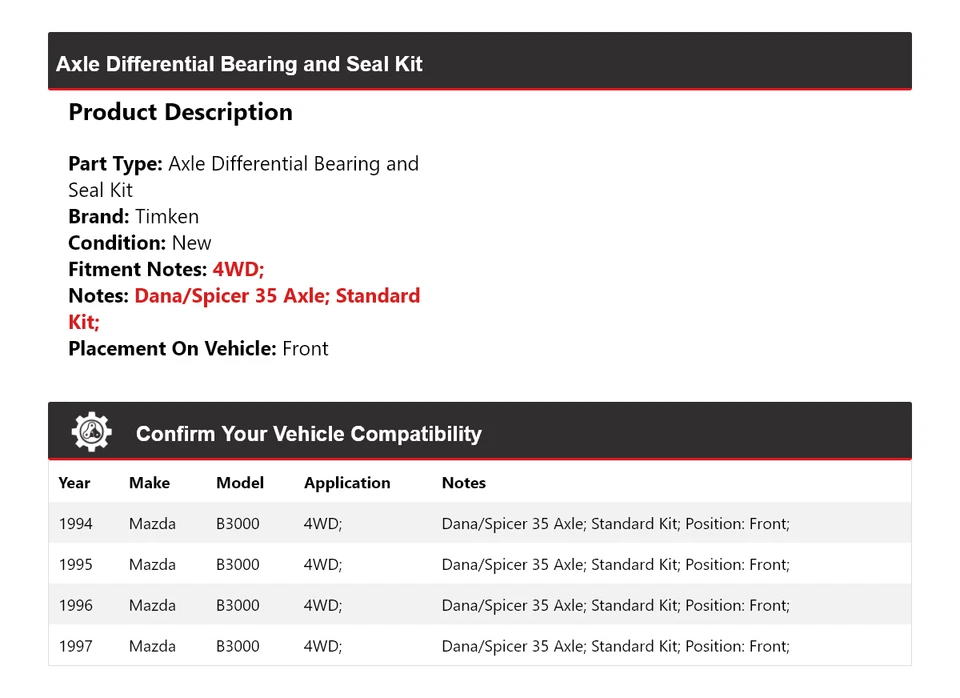
Task: Click the Mazda cell in the 1994 row
Action: tap(152, 524)
